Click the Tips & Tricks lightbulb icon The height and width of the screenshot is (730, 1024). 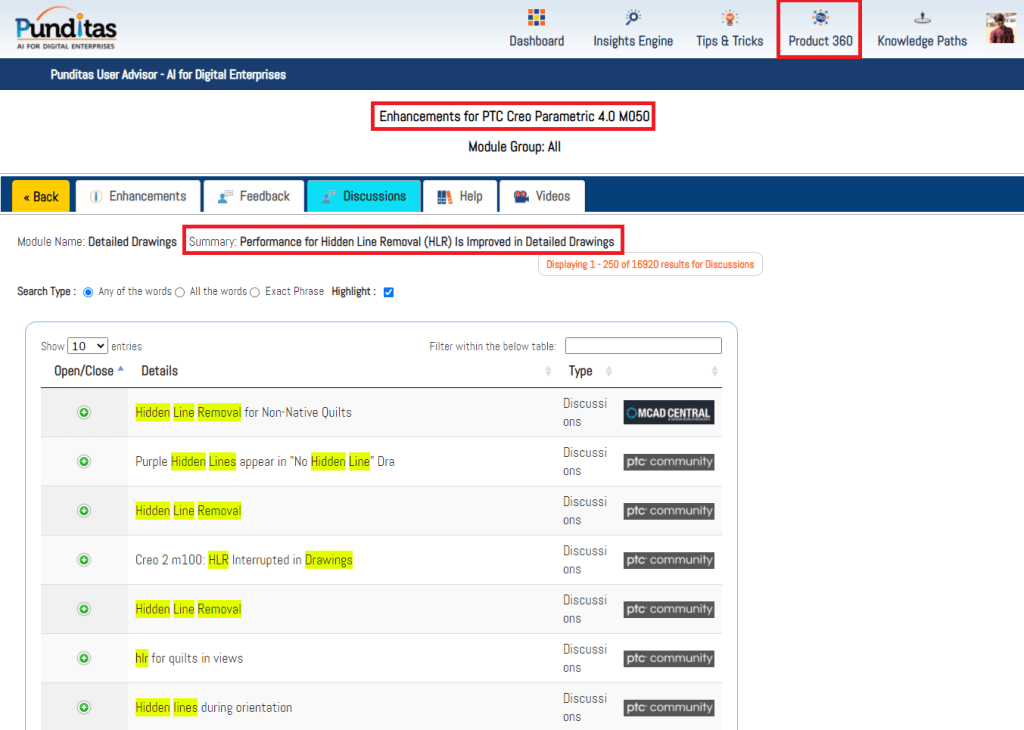point(729,18)
